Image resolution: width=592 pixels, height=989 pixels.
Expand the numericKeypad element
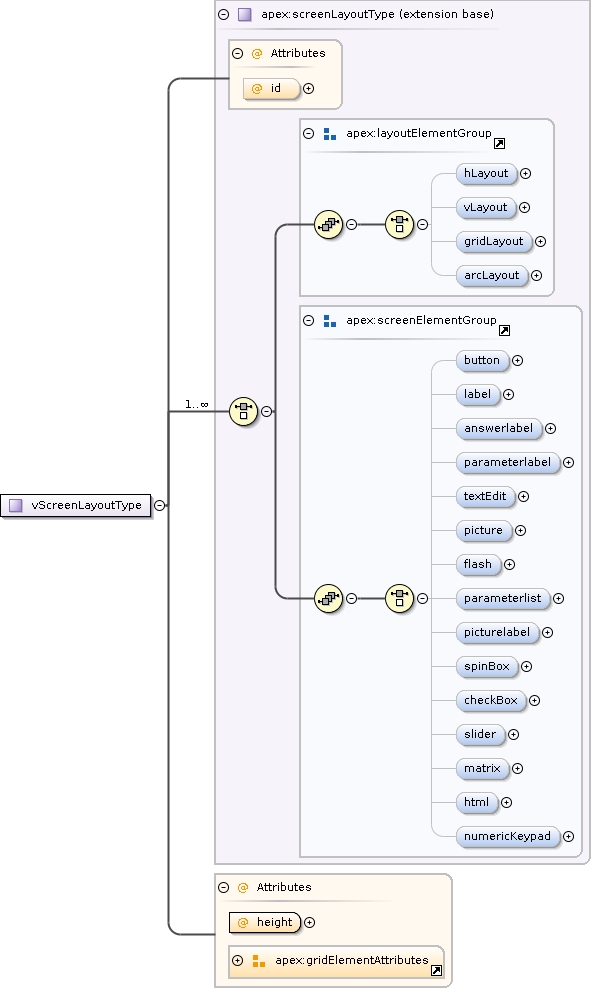point(569,837)
